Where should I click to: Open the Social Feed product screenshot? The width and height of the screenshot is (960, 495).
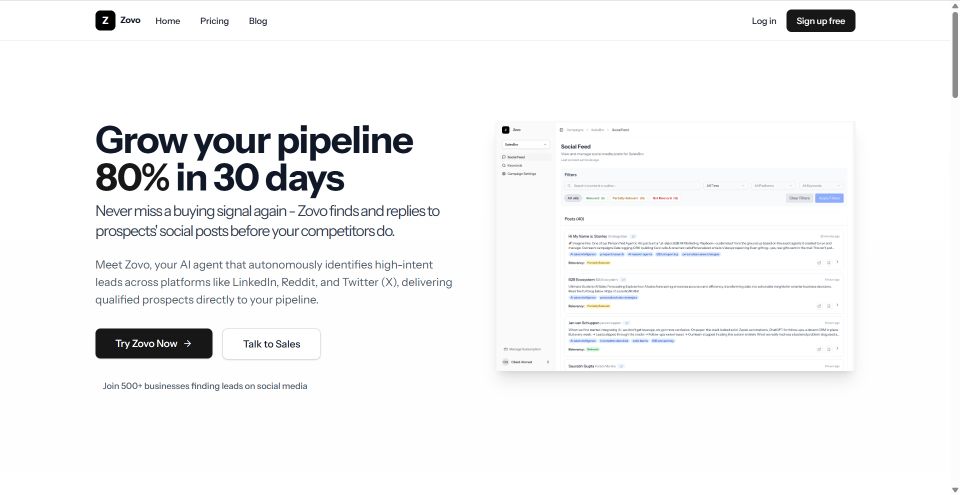(x=675, y=246)
